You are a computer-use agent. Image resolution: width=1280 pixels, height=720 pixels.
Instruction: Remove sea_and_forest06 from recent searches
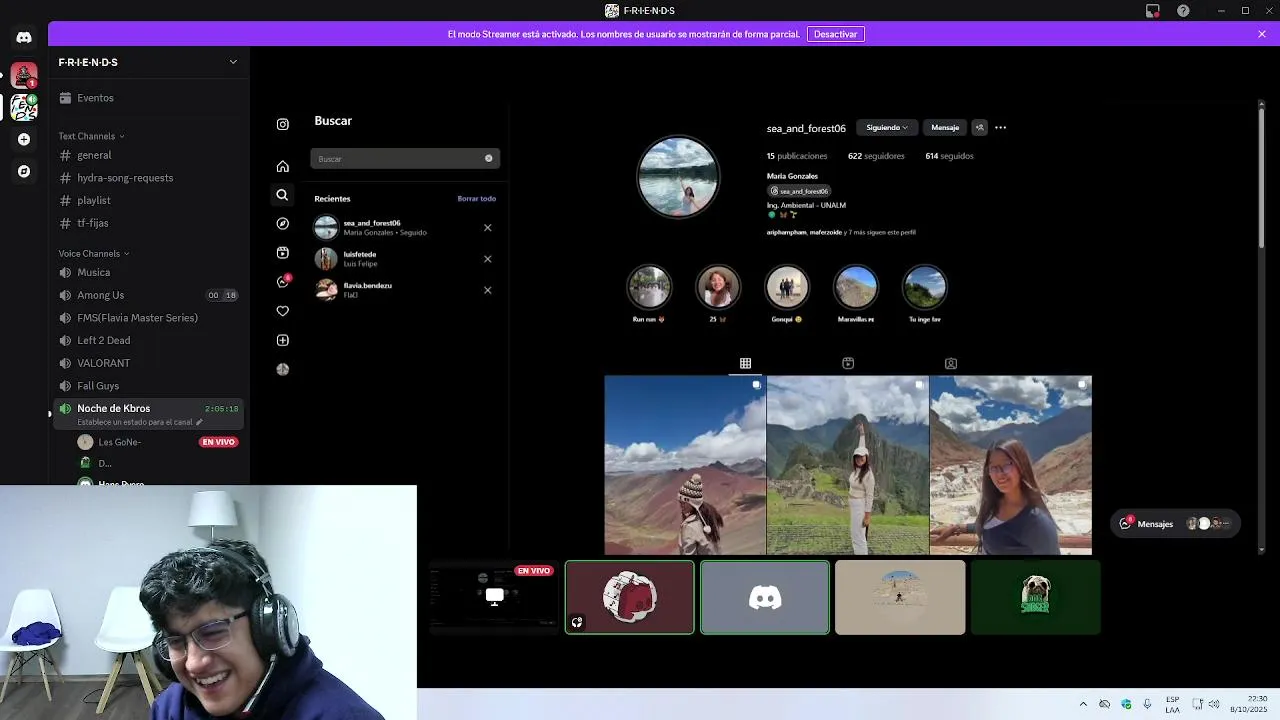(488, 227)
